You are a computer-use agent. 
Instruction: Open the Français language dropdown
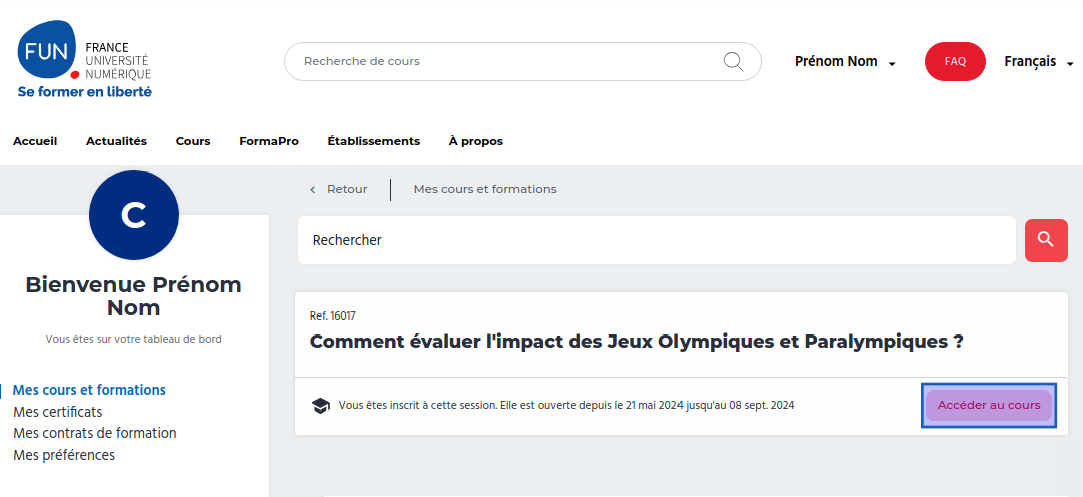coord(1039,61)
